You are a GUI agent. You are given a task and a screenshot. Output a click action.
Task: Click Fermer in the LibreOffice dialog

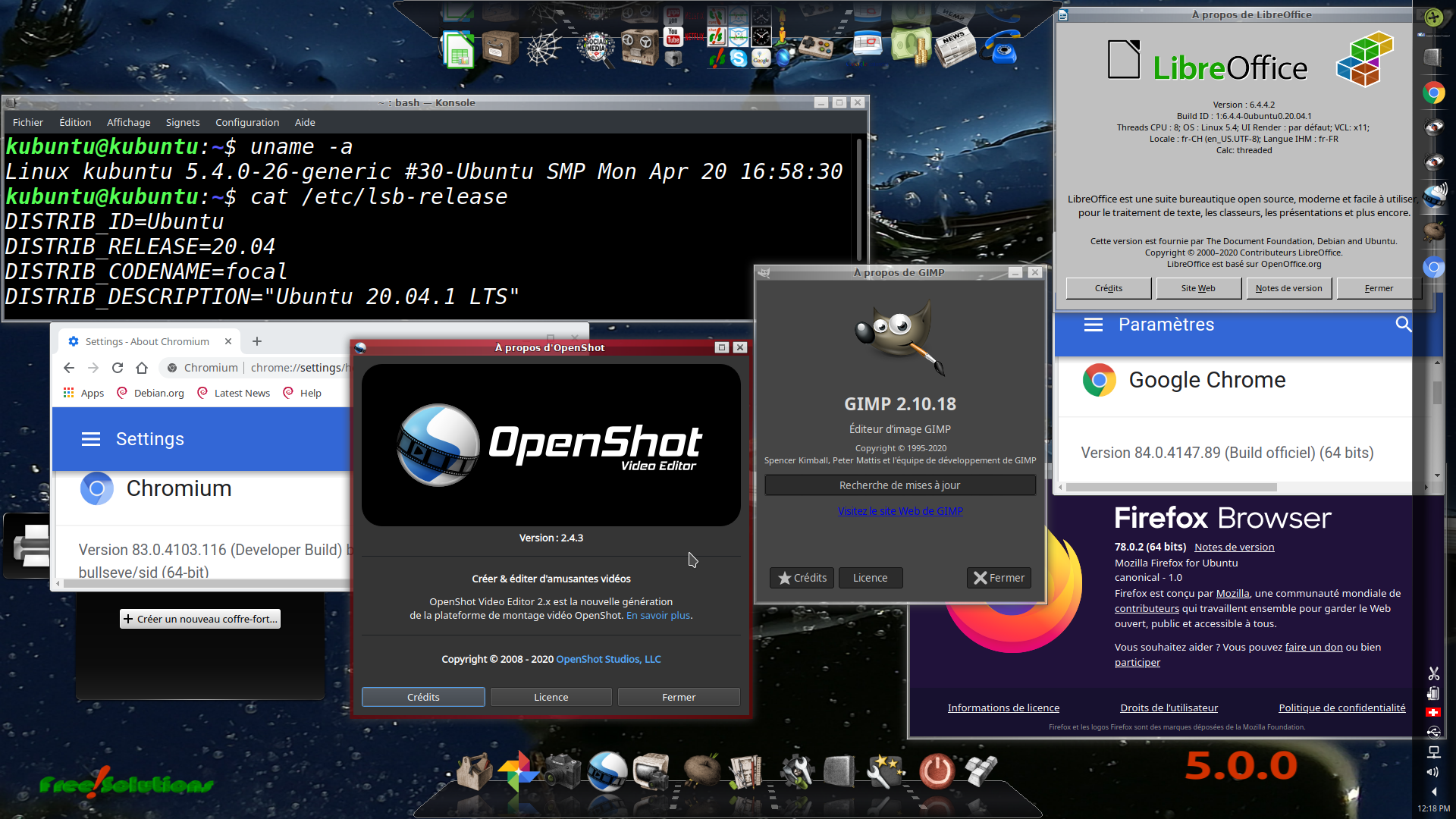(x=1379, y=288)
